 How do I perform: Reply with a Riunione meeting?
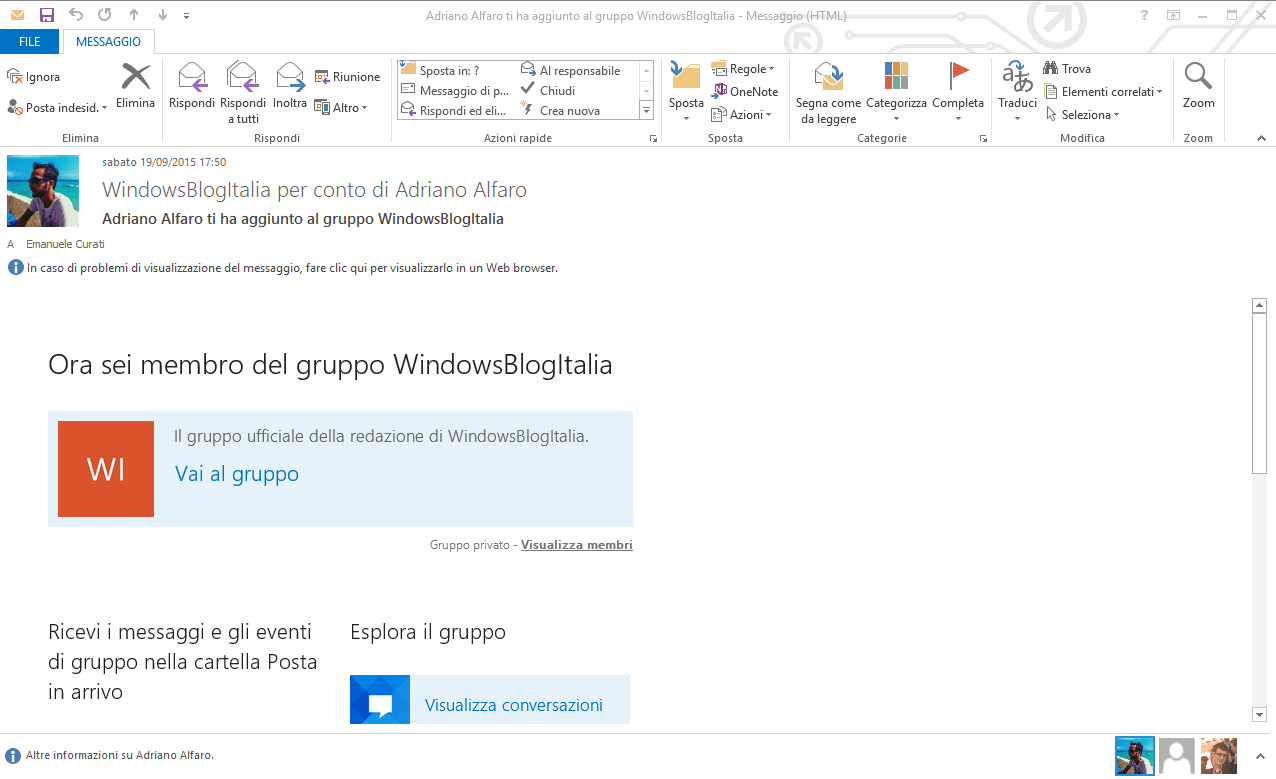tap(347, 77)
